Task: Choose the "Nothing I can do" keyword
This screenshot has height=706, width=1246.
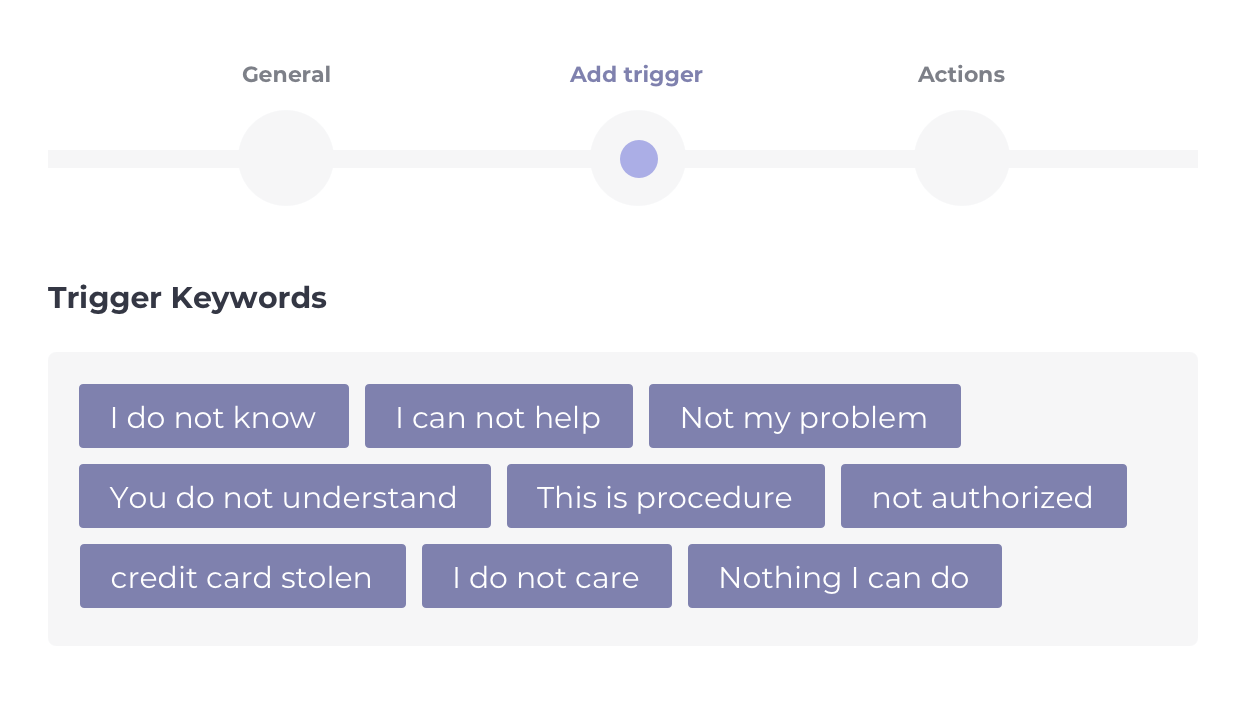Action: click(845, 576)
